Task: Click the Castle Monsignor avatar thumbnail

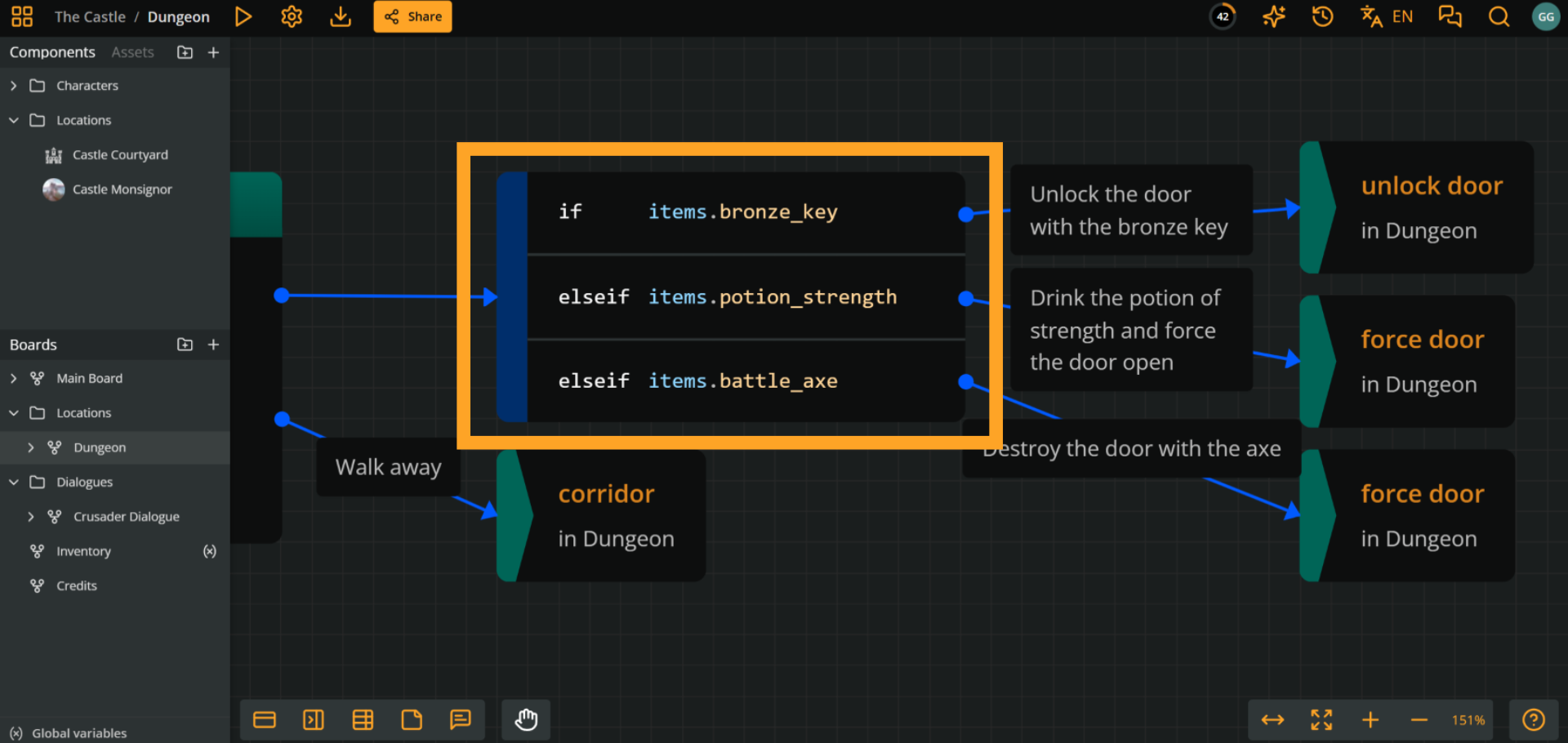Action: pos(54,189)
